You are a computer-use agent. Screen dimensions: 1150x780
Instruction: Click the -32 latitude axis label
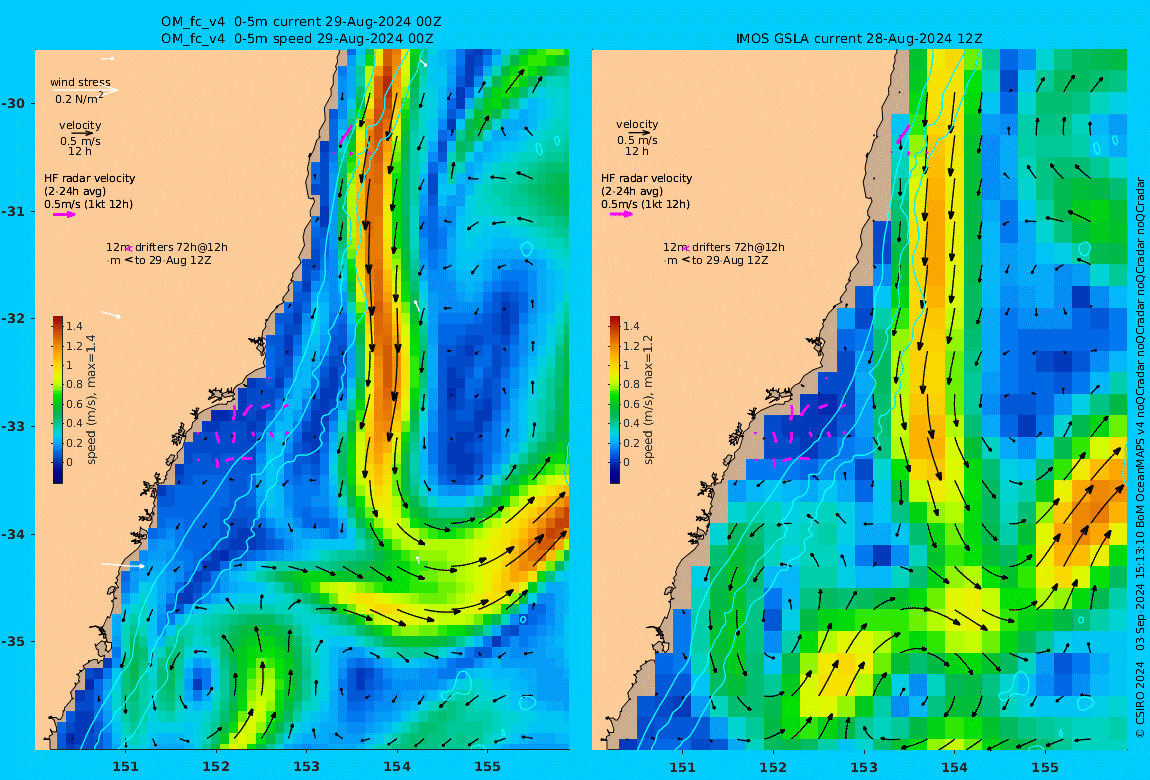(13, 320)
